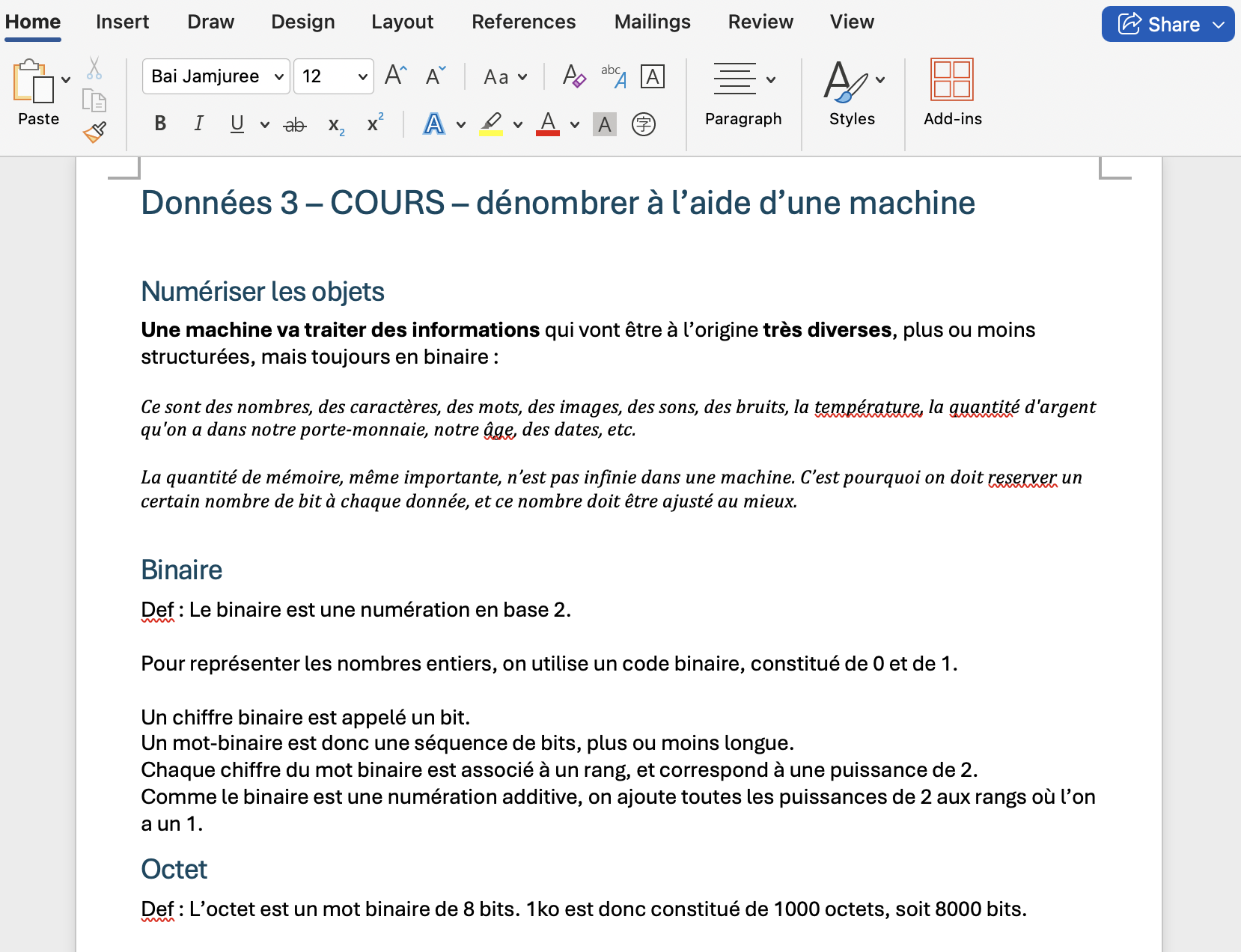Click the Copy icon
This screenshot has width=1241, height=952.
click(94, 100)
